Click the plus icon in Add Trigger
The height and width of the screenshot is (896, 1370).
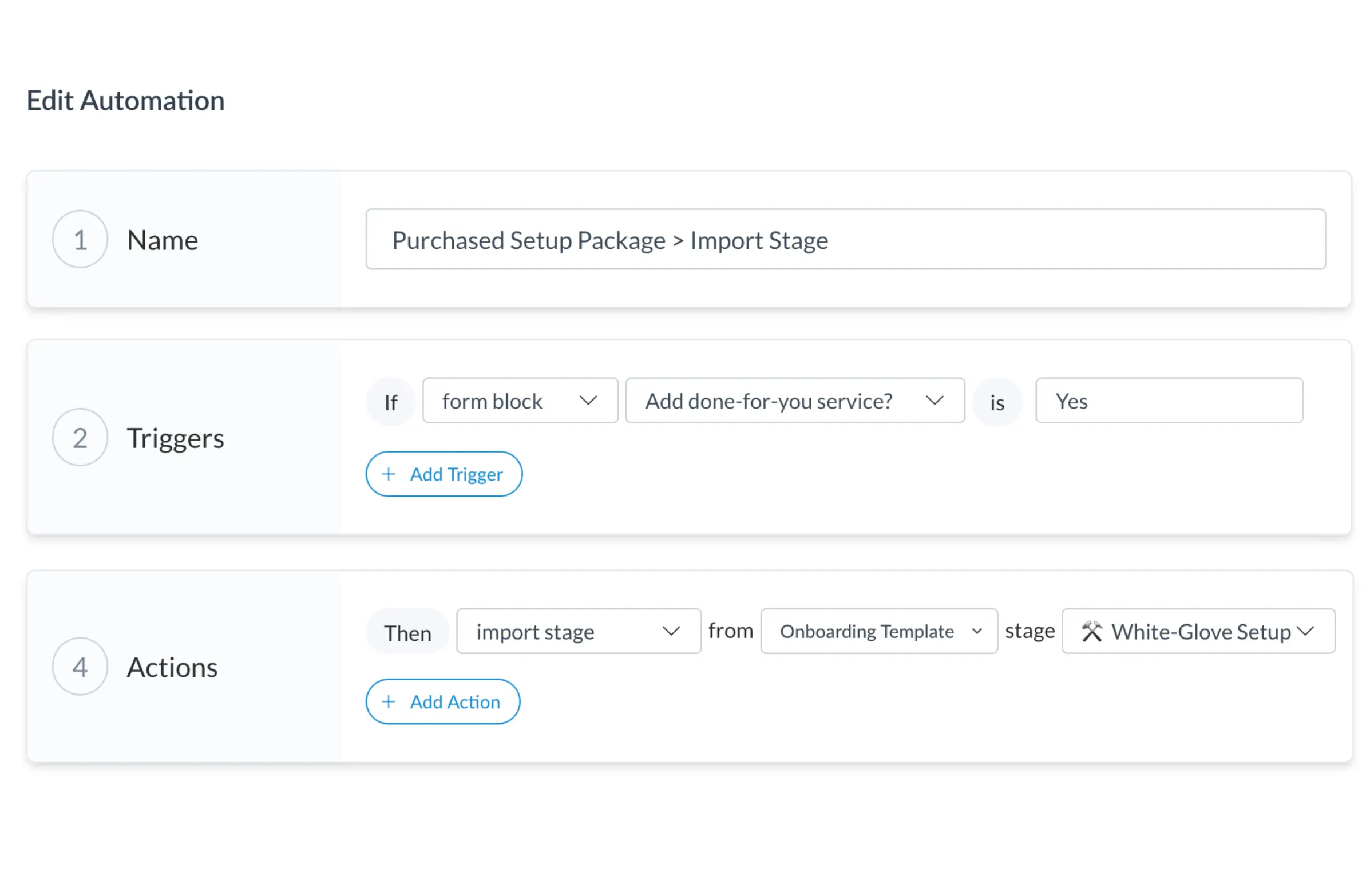(389, 474)
